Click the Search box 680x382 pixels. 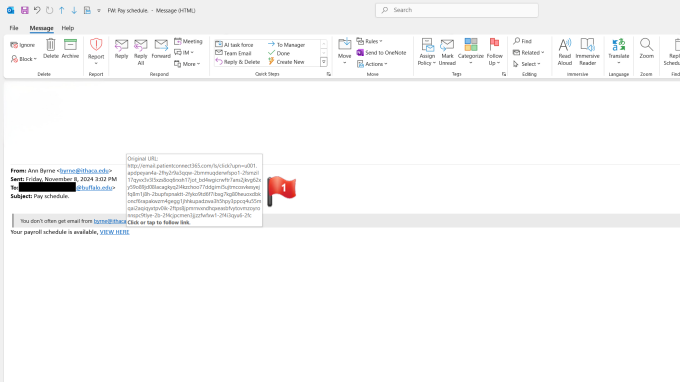click(x=457, y=10)
